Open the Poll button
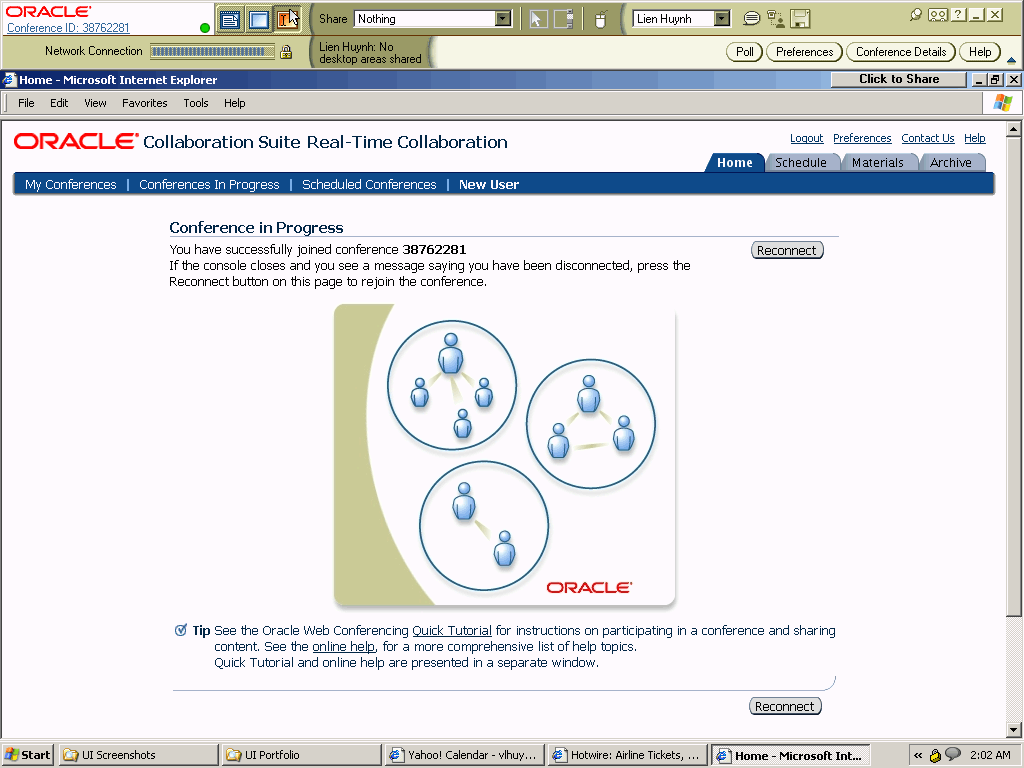This screenshot has width=1024, height=768. coord(744,52)
